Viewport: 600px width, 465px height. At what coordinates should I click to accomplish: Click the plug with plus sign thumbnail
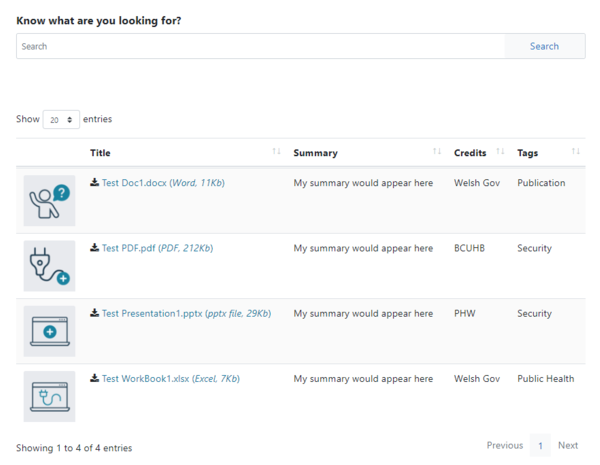[x=49, y=266]
